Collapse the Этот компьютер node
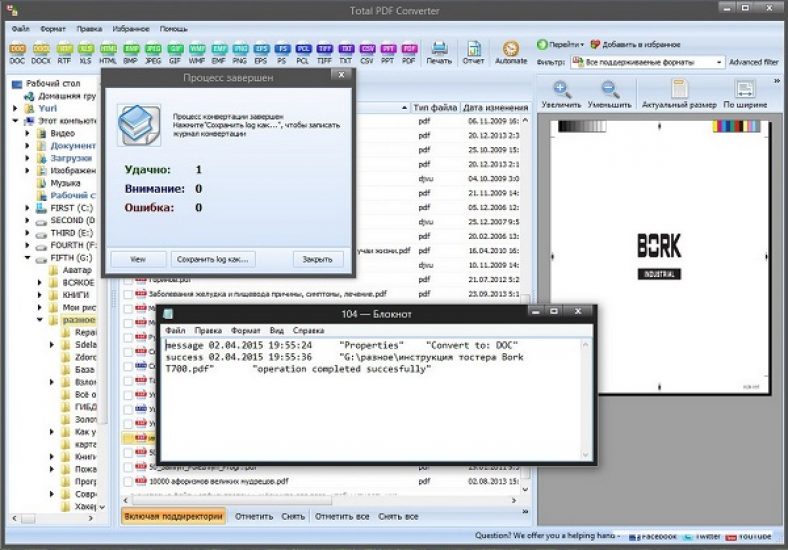This screenshot has height=550, width=788. pyautogui.click(x=15, y=121)
